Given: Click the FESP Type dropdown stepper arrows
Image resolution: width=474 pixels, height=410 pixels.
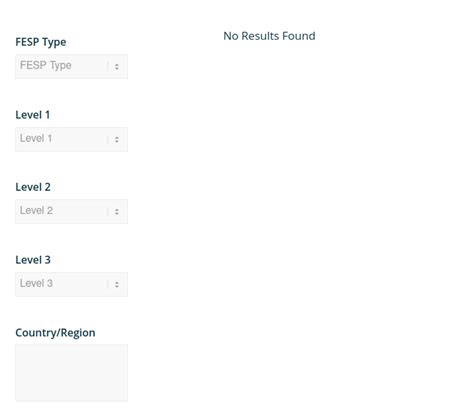Looking at the screenshot, I should click(x=117, y=66).
